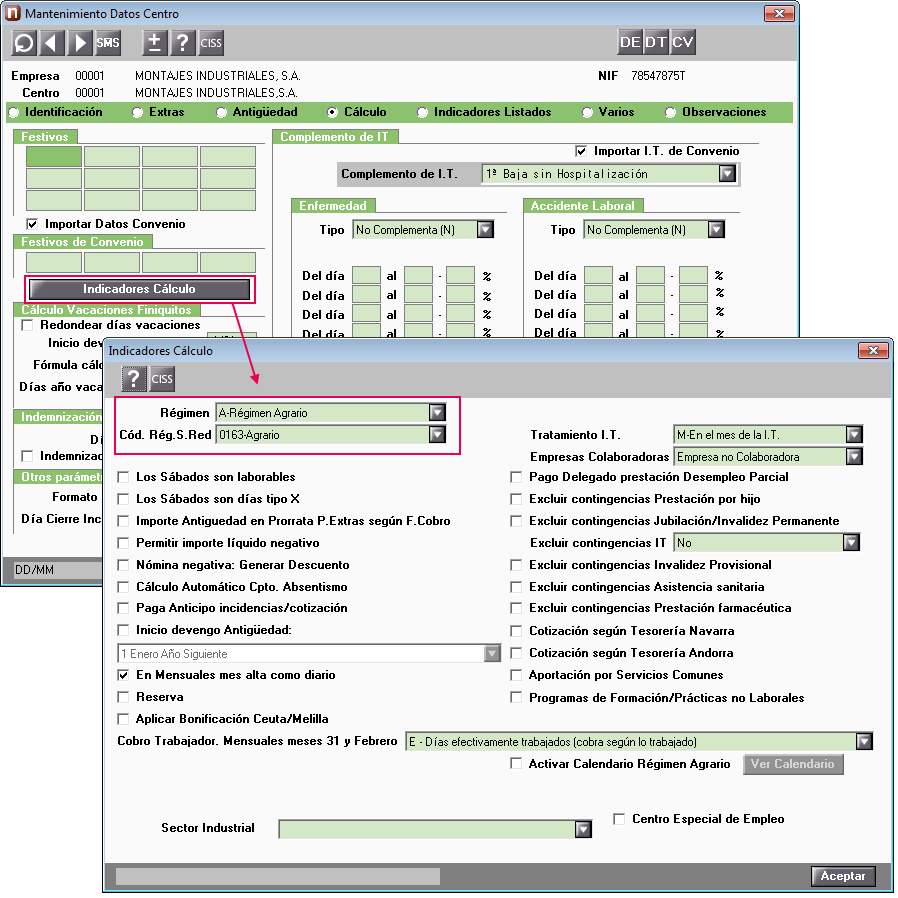Toggle Importar I.T. de Convenio checkbox
This screenshot has width=898, height=898.
point(581,151)
